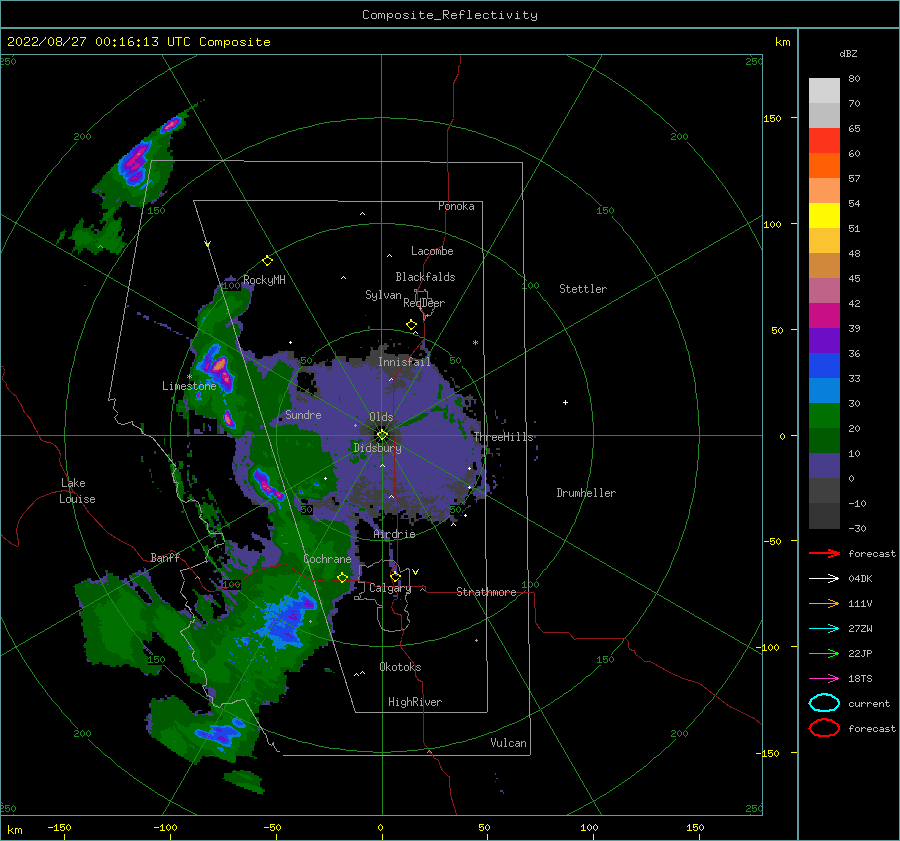900x841 pixels.
Task: Select the orange 57-60 dBZ color band
Action: [824, 166]
